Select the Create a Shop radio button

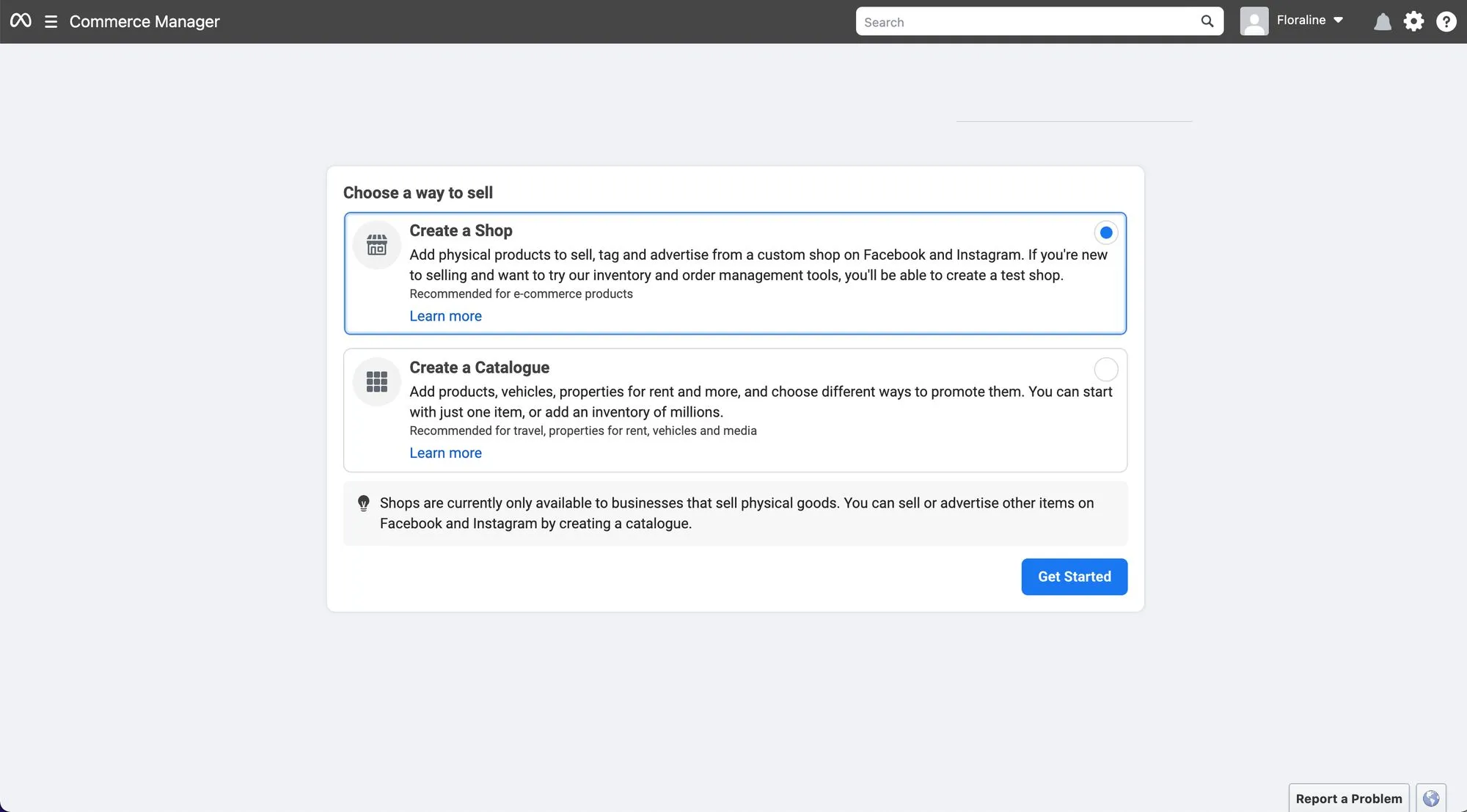click(x=1105, y=233)
